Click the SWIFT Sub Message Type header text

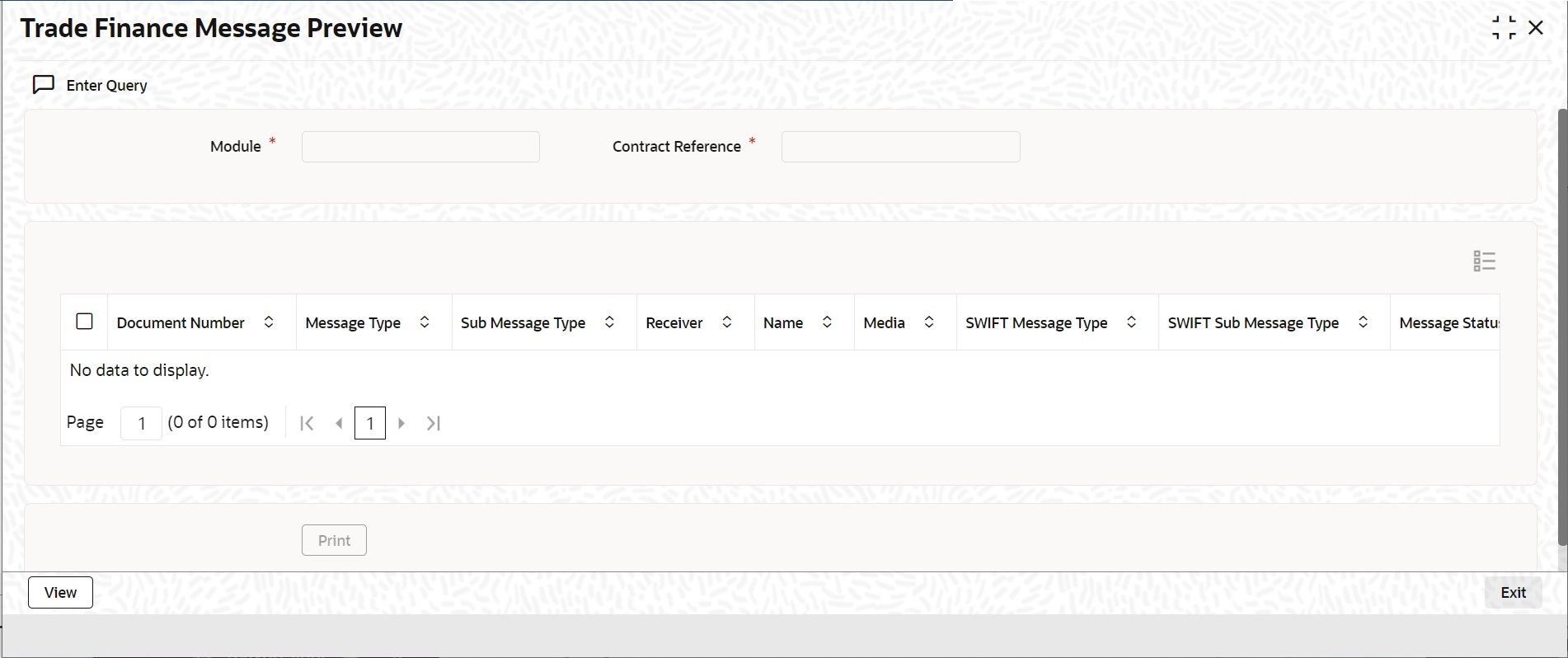click(x=1253, y=323)
